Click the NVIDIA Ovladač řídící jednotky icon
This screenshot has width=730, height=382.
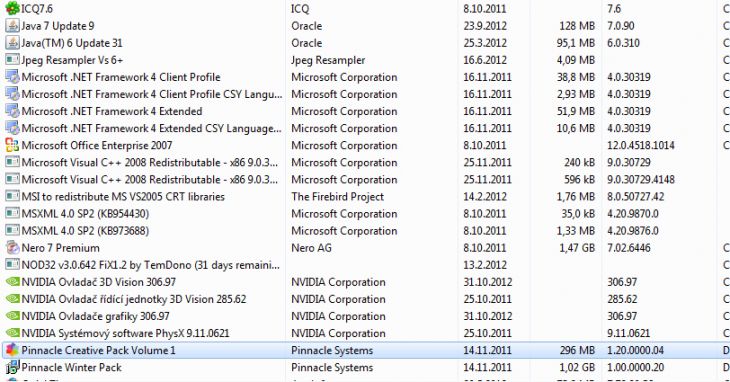[12, 299]
